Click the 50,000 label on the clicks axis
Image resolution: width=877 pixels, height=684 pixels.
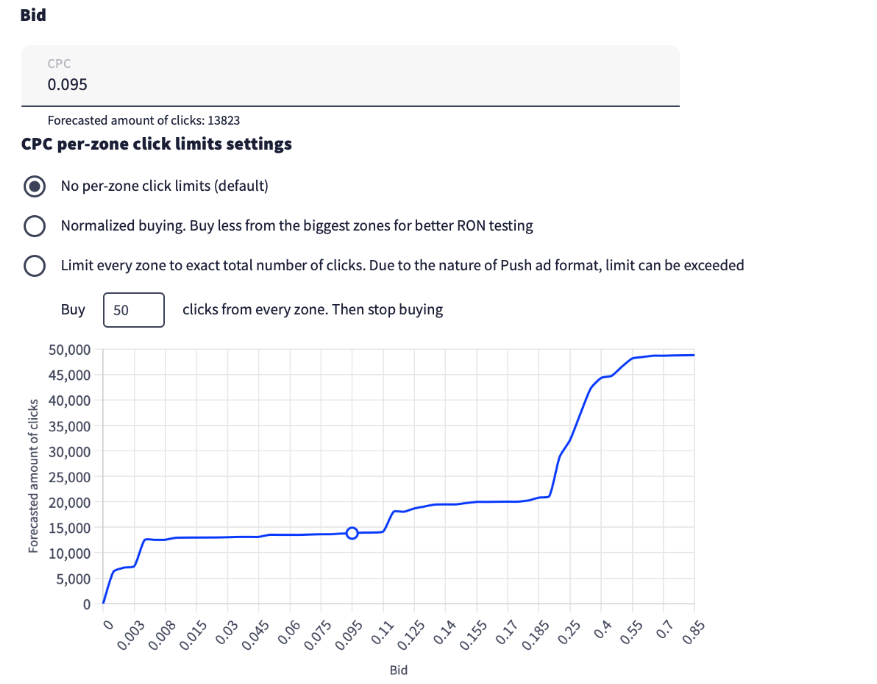(69, 350)
